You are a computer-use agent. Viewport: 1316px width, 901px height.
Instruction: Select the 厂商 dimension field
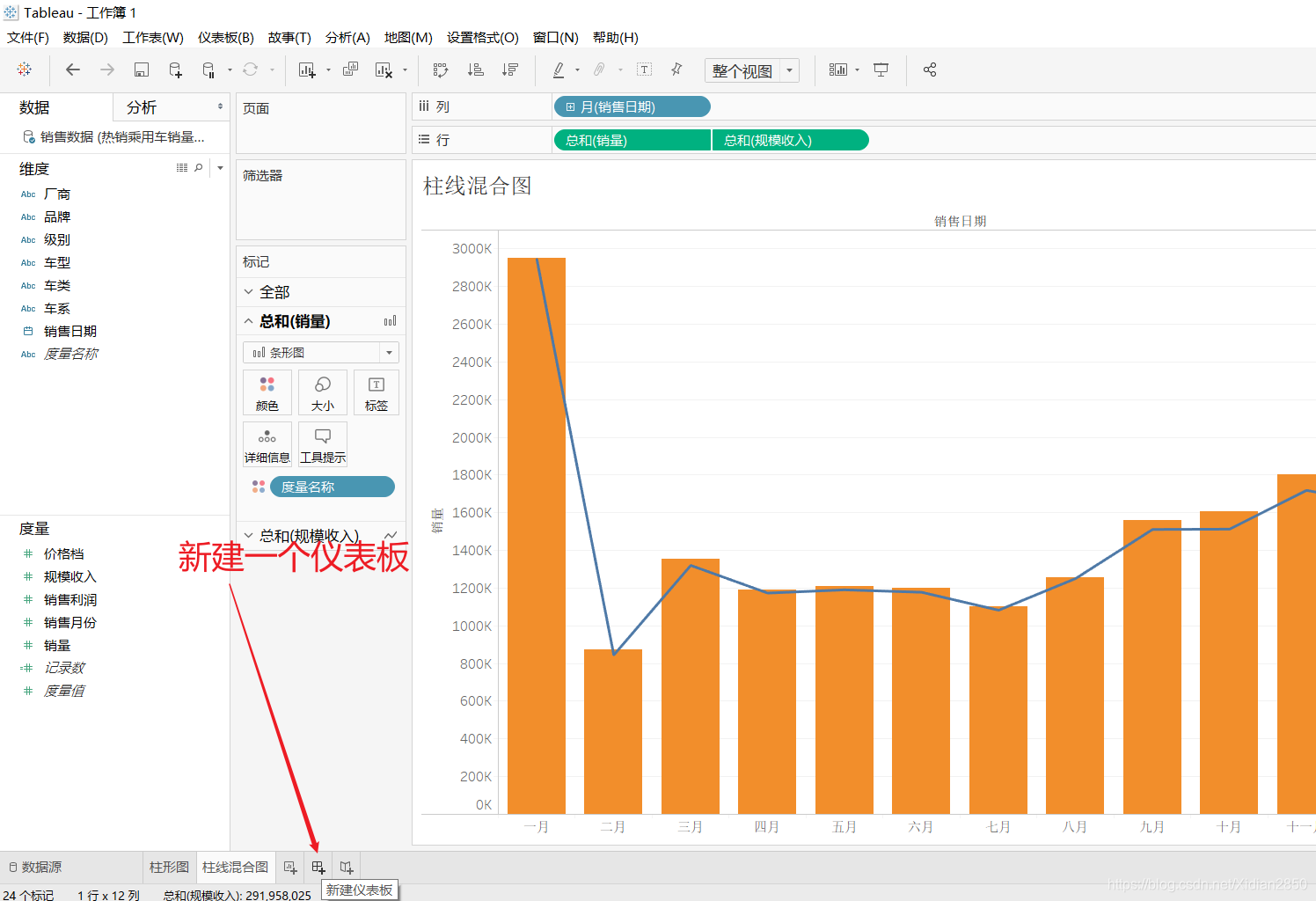pos(57,194)
